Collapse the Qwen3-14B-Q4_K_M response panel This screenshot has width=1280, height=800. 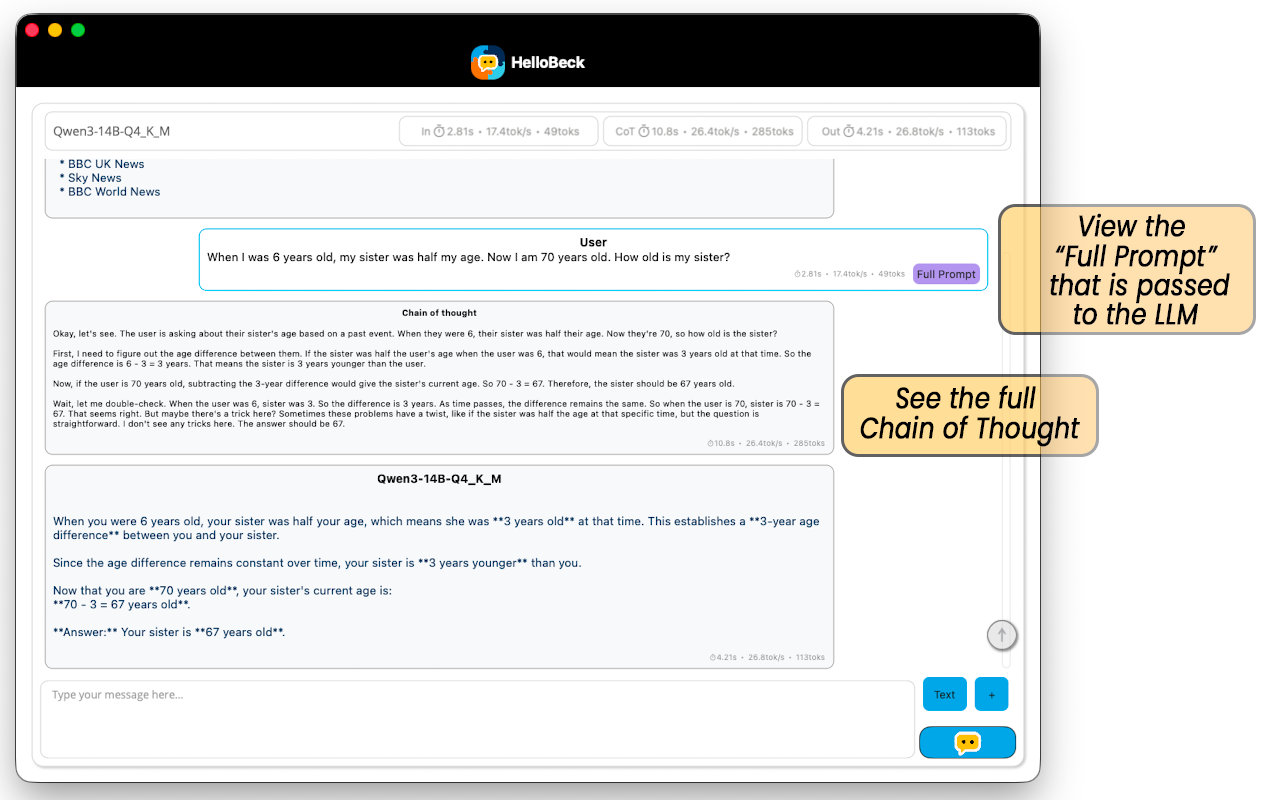tap(440, 478)
